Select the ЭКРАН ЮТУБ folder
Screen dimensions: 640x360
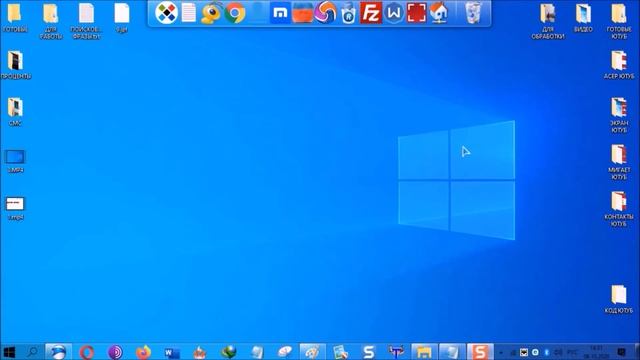(619, 115)
